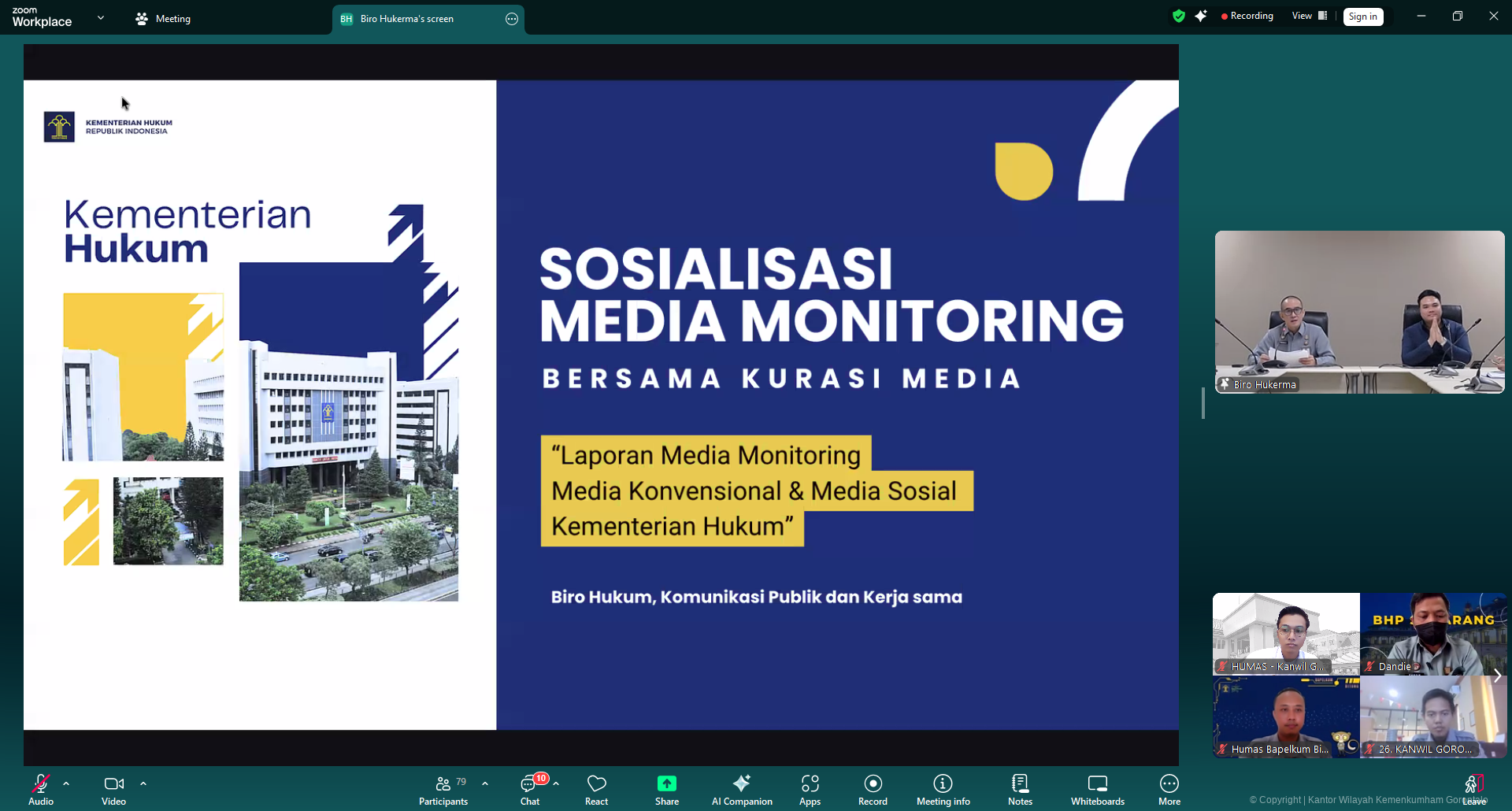Show Meeting info details

point(943,790)
